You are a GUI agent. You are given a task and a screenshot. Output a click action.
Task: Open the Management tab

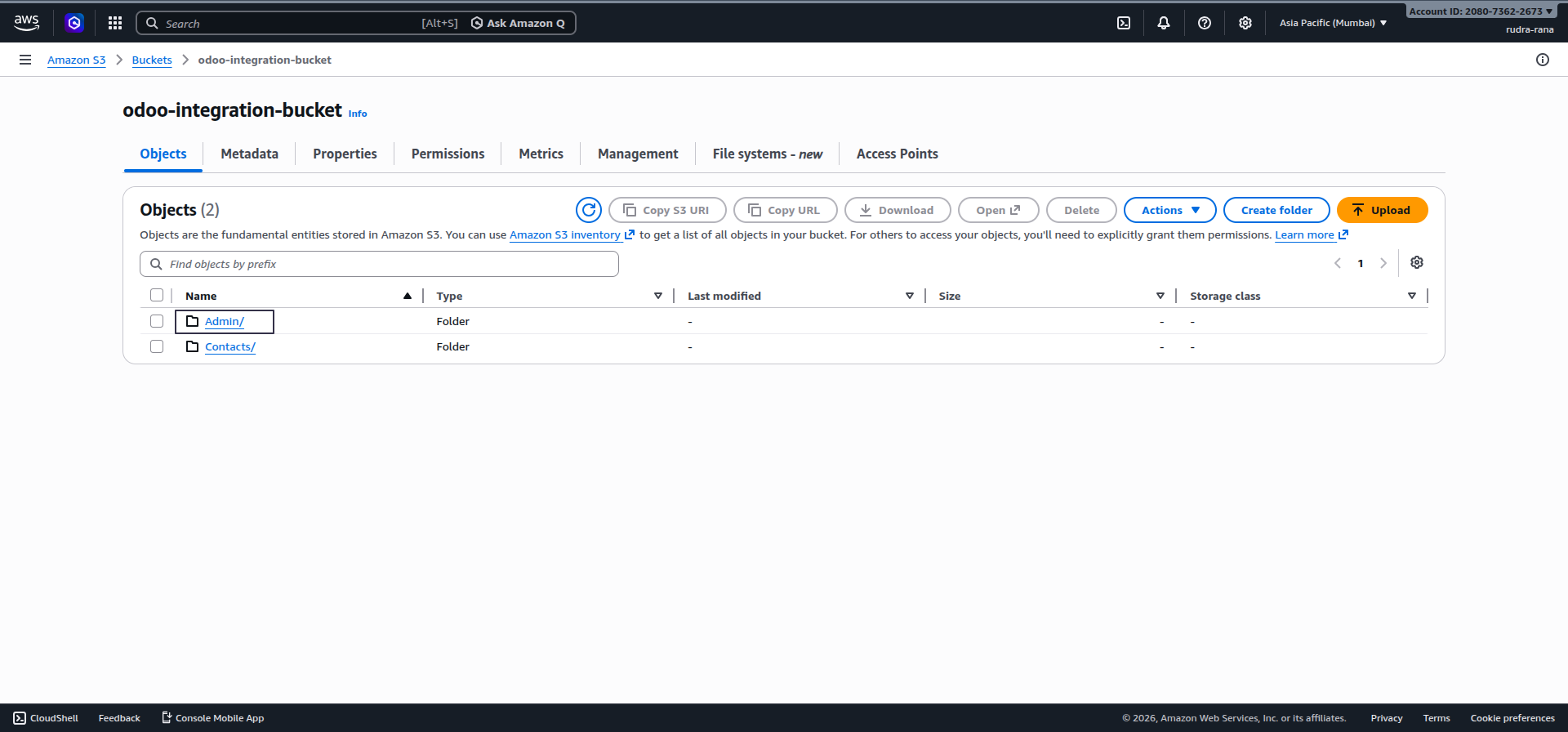tap(638, 154)
